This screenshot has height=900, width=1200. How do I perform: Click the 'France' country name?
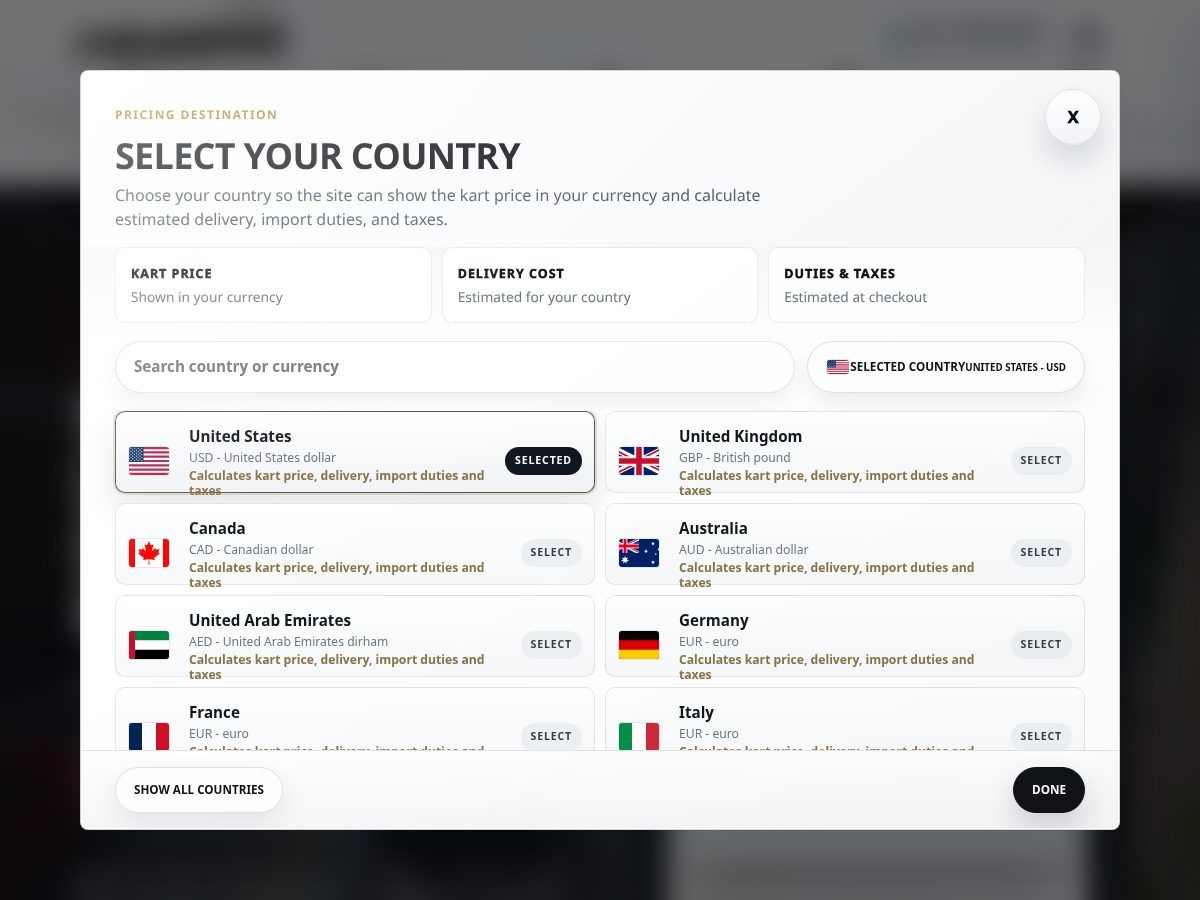click(214, 712)
